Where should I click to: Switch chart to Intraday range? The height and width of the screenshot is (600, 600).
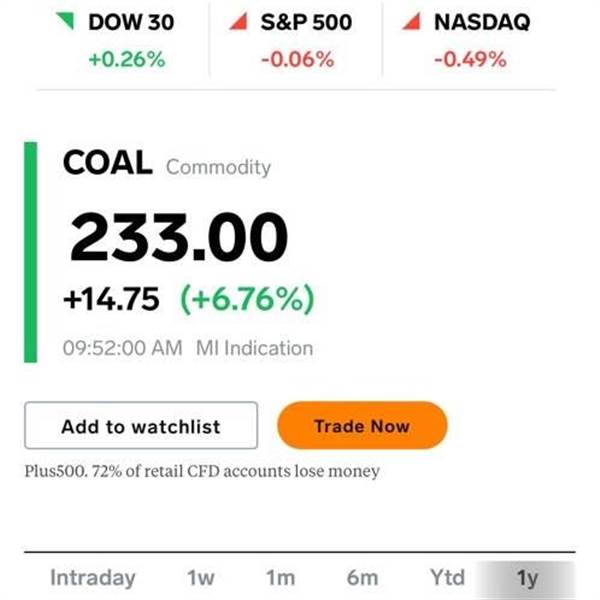click(93, 578)
